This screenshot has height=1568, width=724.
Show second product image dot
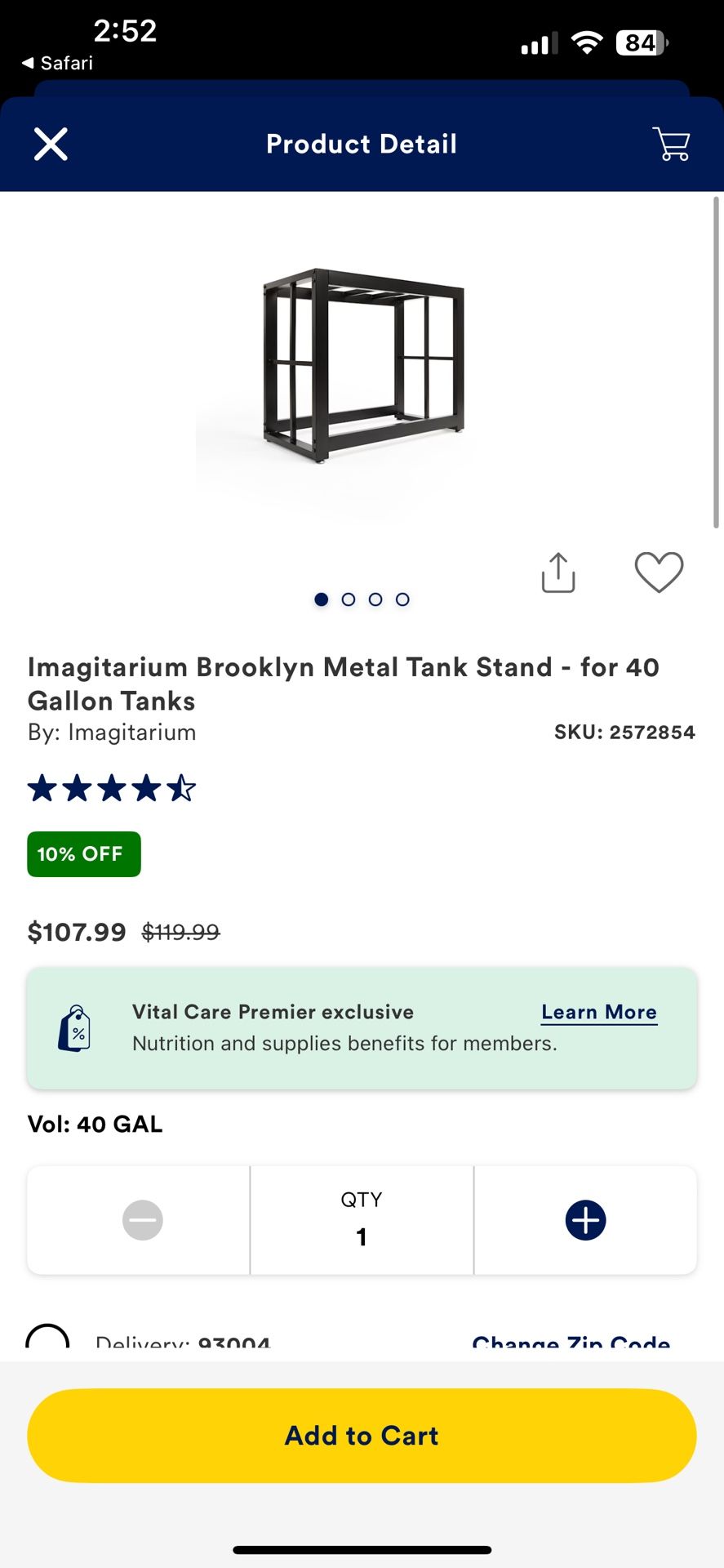[349, 599]
